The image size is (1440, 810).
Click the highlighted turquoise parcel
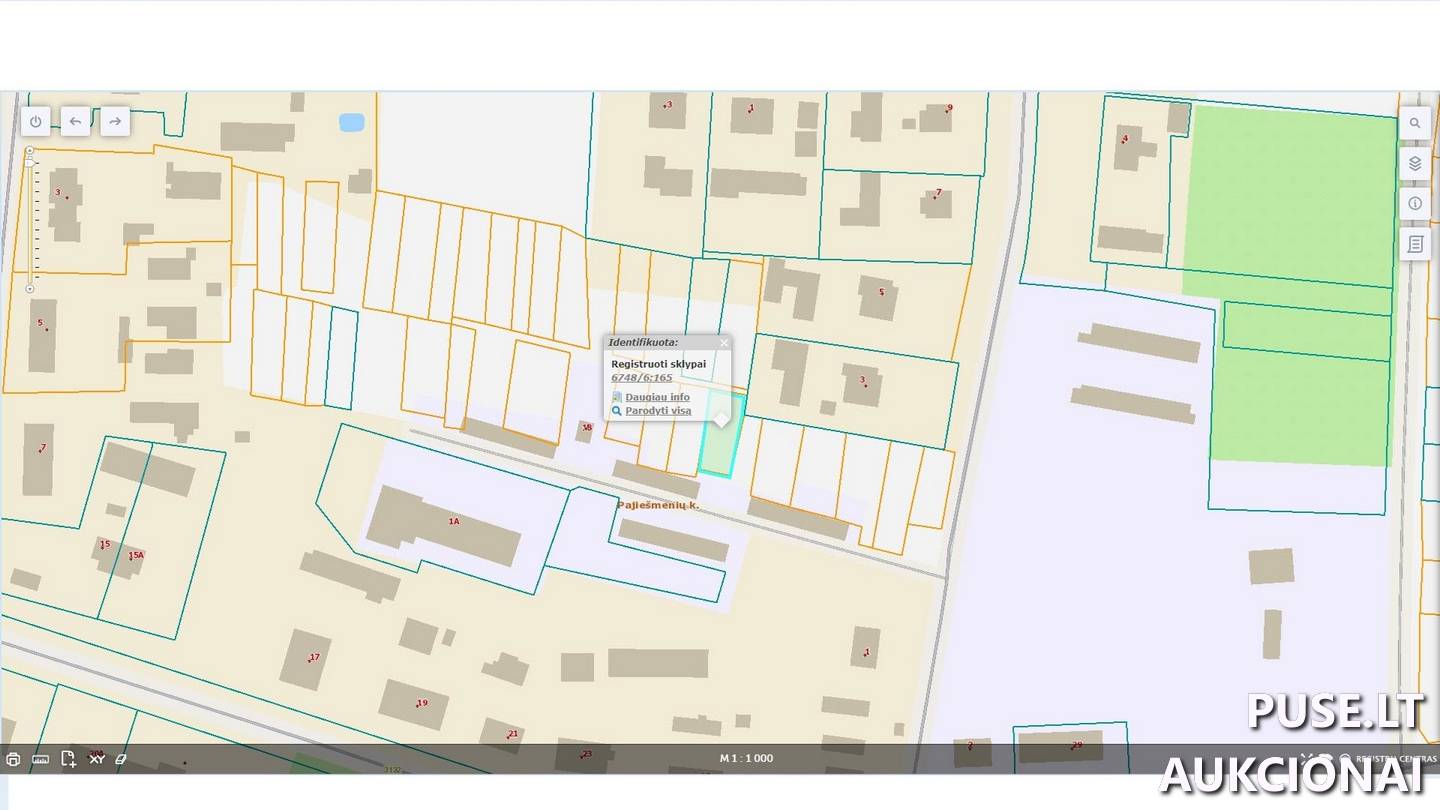tap(721, 435)
